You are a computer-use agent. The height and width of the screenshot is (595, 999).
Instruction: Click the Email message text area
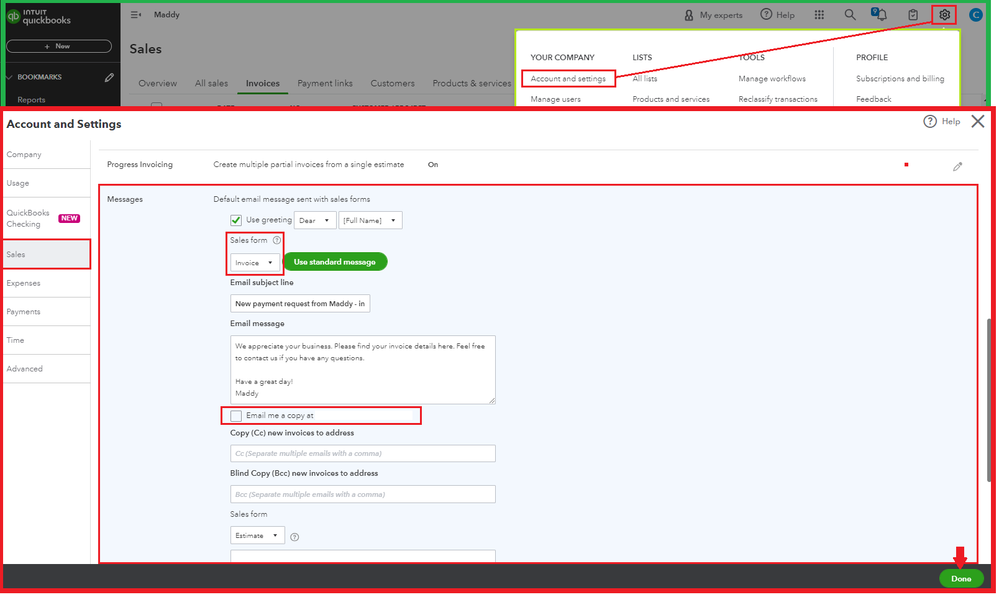pyautogui.click(x=363, y=369)
